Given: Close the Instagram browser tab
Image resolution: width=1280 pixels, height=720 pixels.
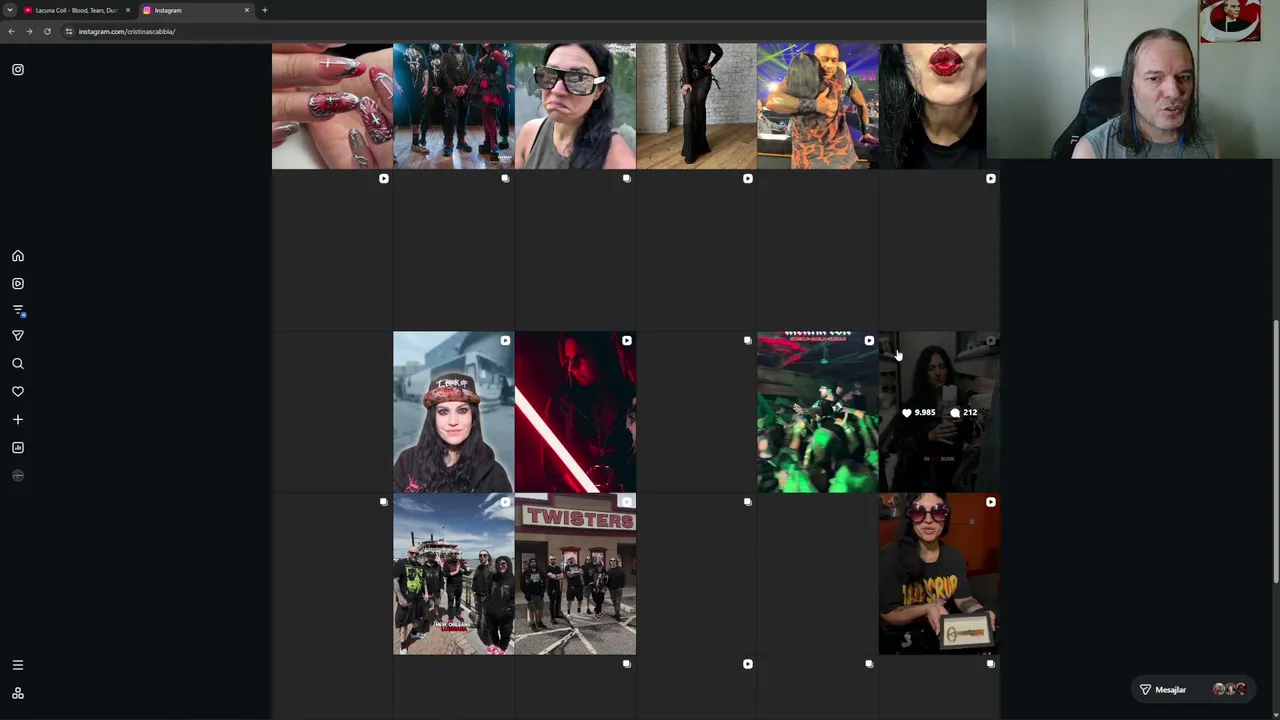Looking at the screenshot, I should (247, 10).
